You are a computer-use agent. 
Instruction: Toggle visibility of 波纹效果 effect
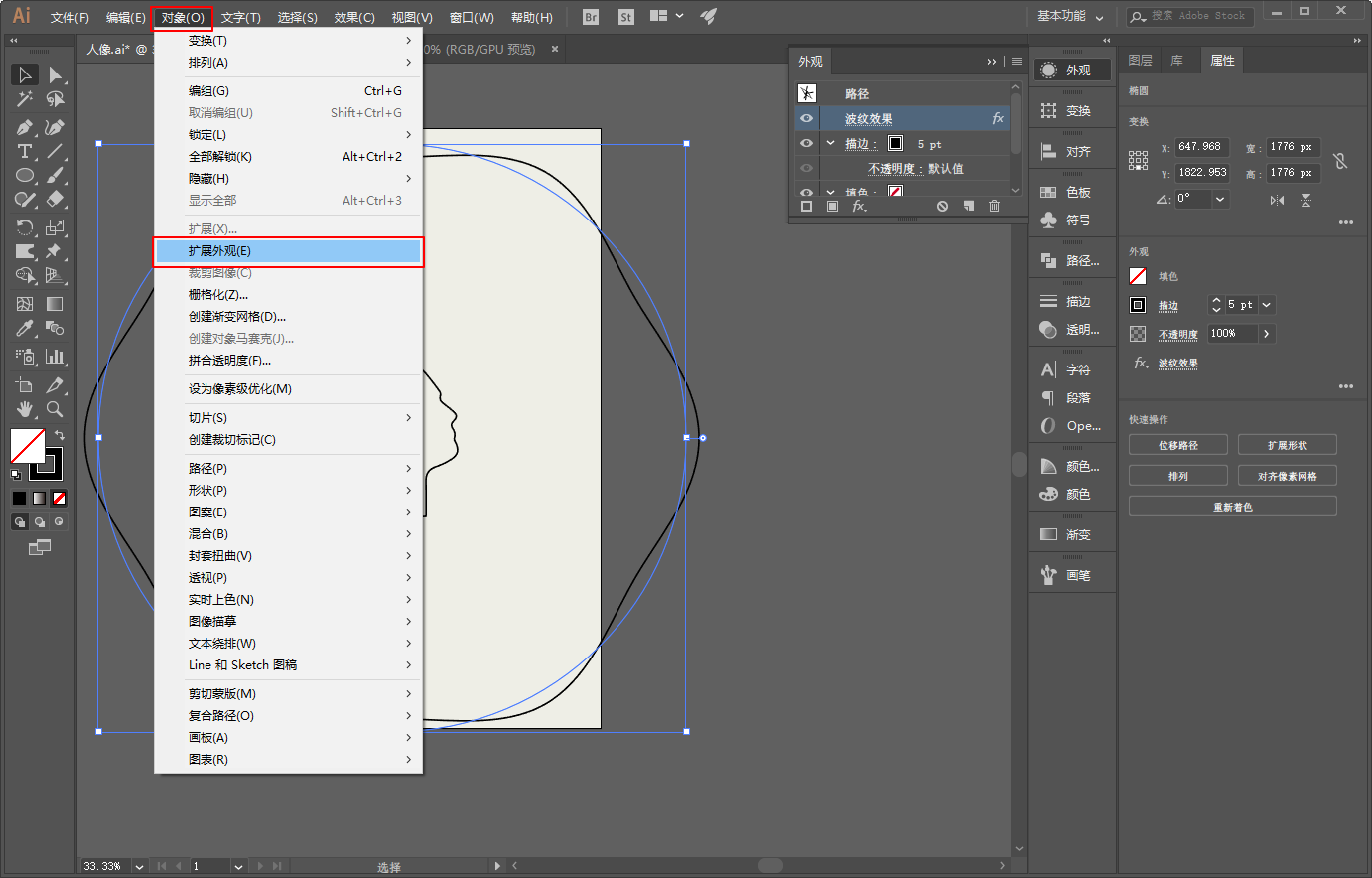click(x=806, y=118)
